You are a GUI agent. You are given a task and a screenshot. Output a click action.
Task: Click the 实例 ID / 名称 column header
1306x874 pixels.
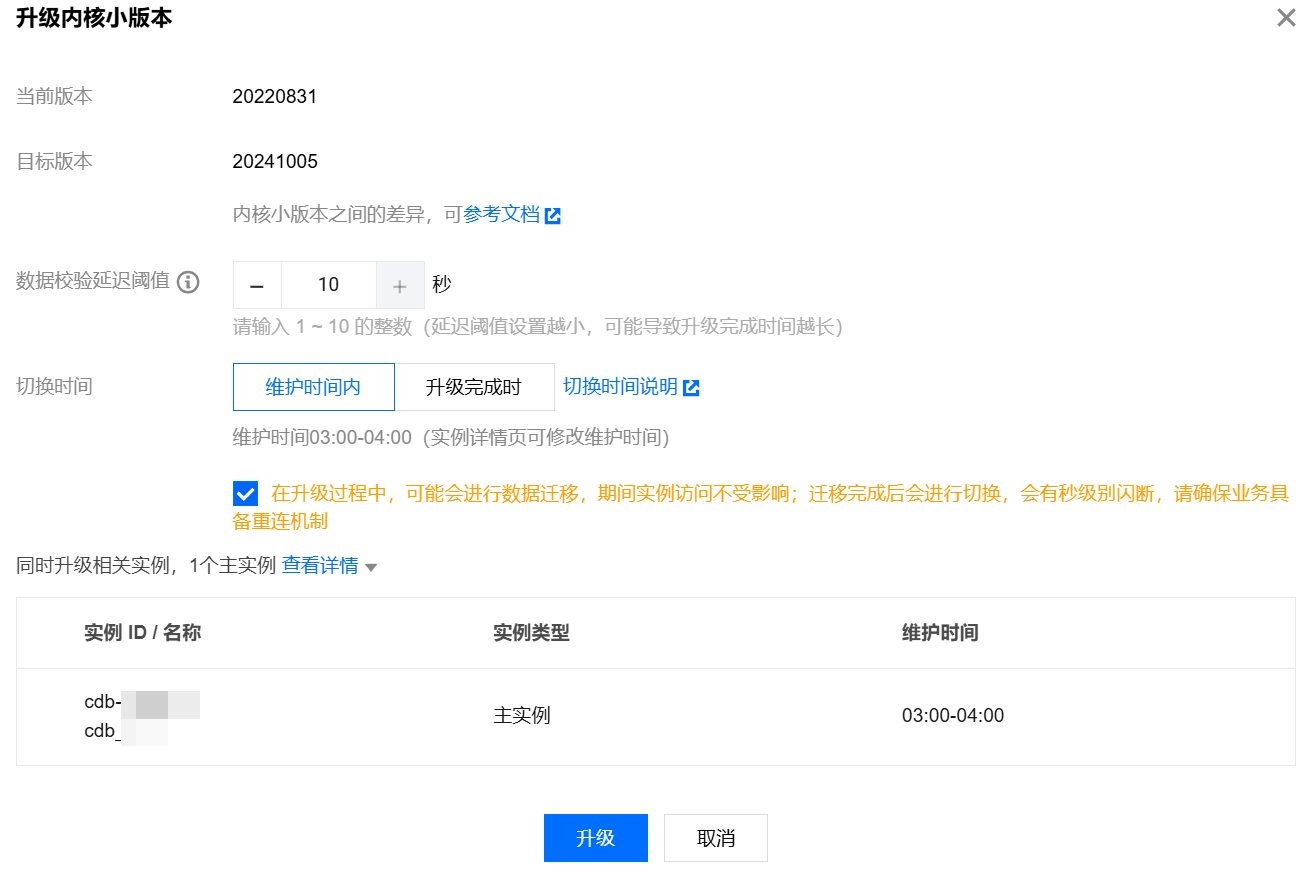(x=142, y=633)
